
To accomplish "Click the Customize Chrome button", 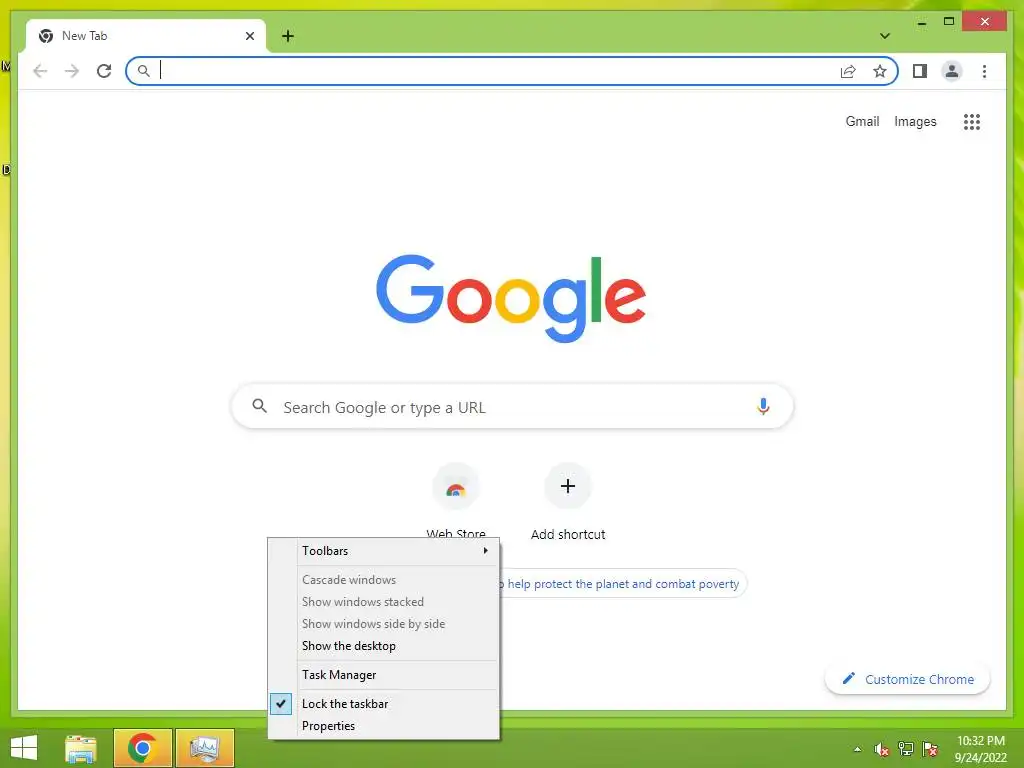I will 908,679.
